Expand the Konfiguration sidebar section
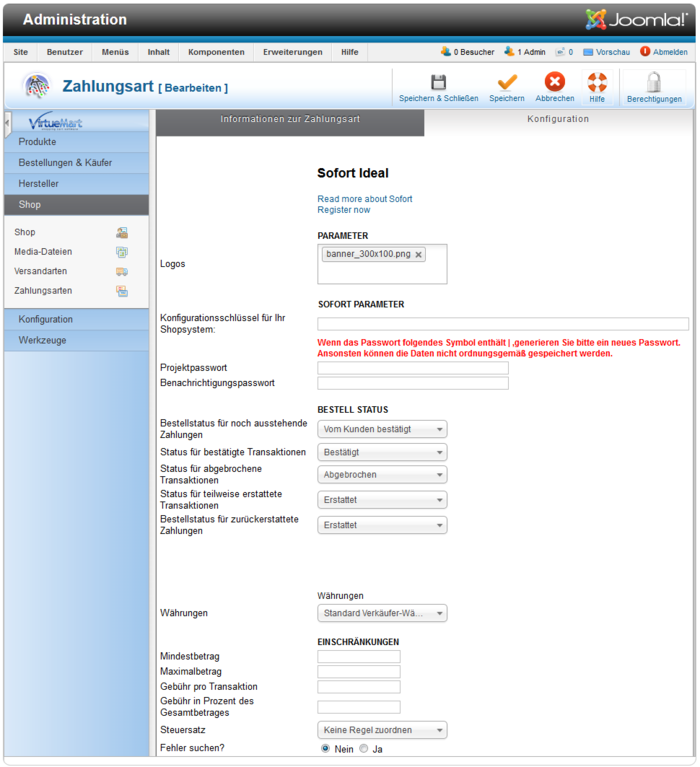Image resolution: width=700 pixels, height=767 pixels. [x=76, y=319]
